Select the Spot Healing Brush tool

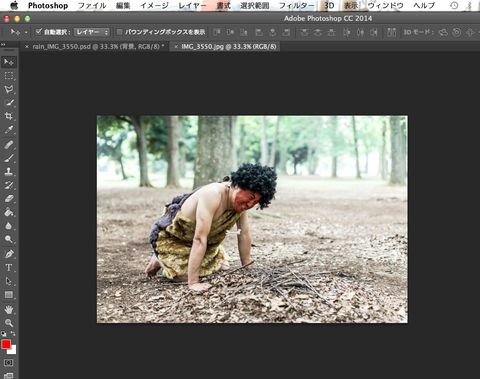[x=9, y=144]
